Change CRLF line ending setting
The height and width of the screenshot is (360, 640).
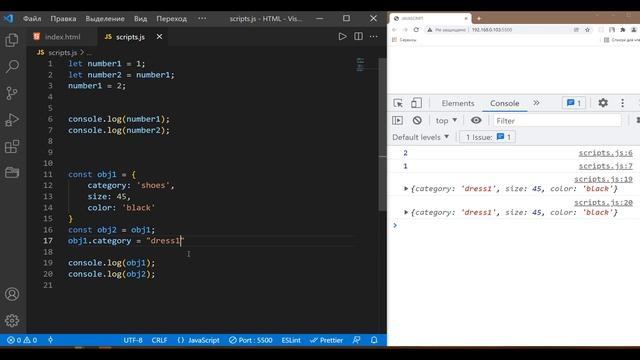(159, 340)
